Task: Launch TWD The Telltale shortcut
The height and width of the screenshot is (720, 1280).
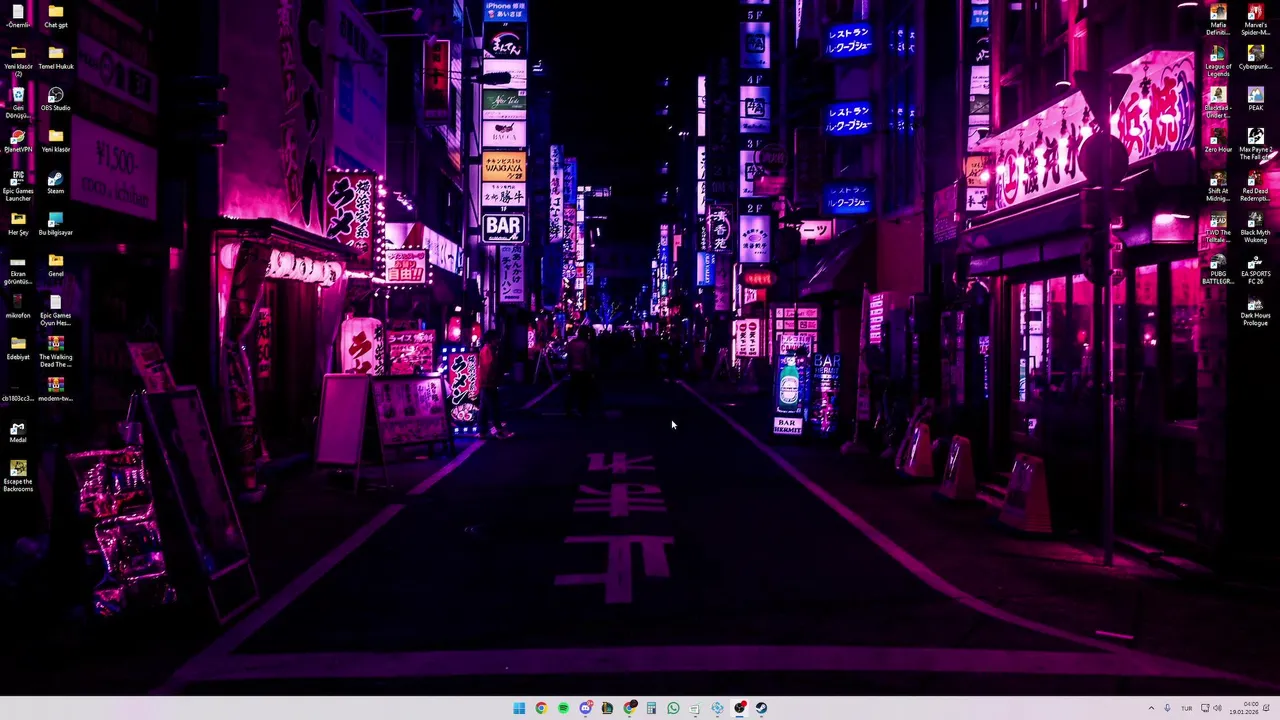Action: pos(1218,228)
